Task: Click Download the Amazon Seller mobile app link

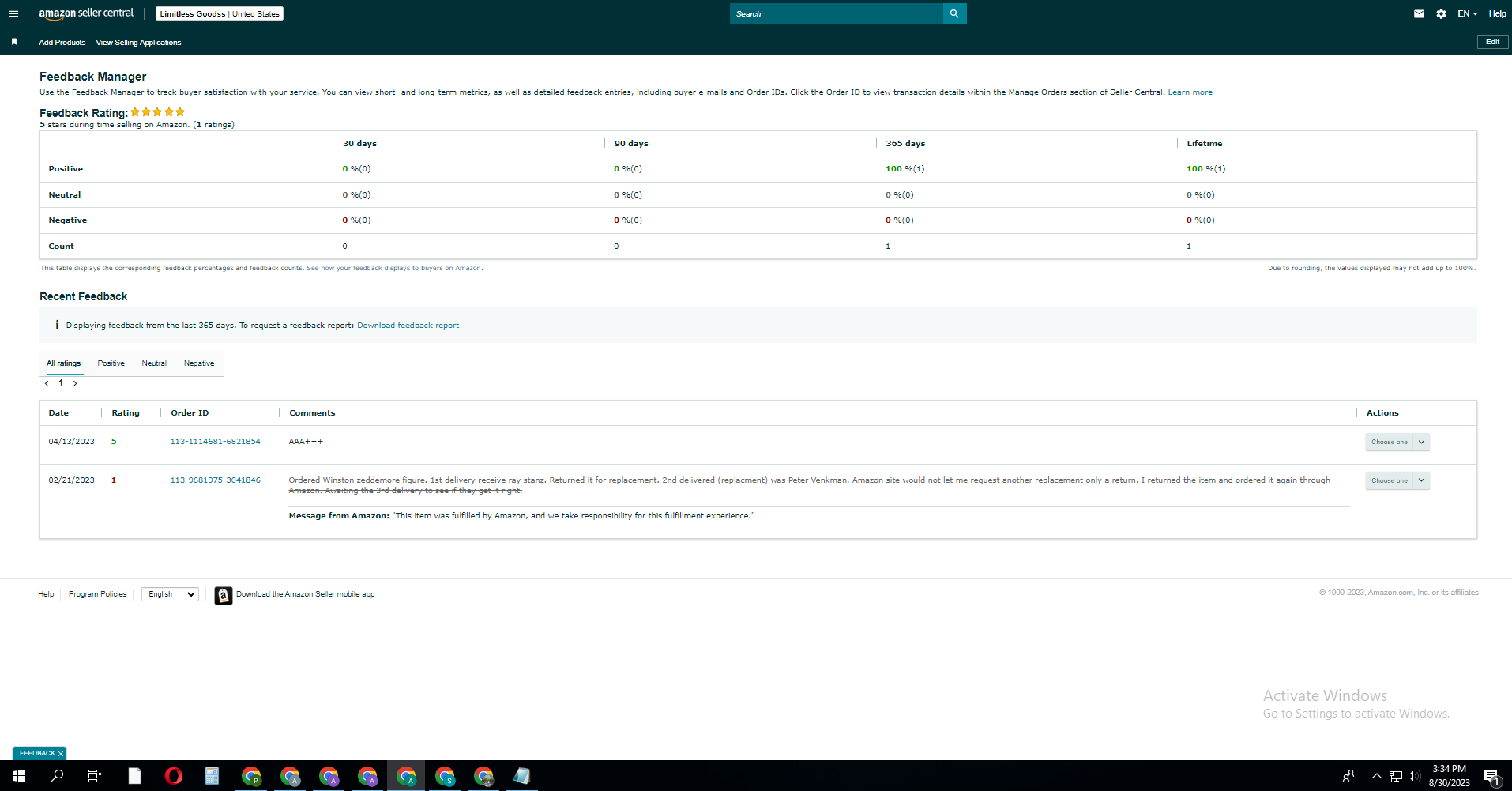Action: tap(305, 594)
